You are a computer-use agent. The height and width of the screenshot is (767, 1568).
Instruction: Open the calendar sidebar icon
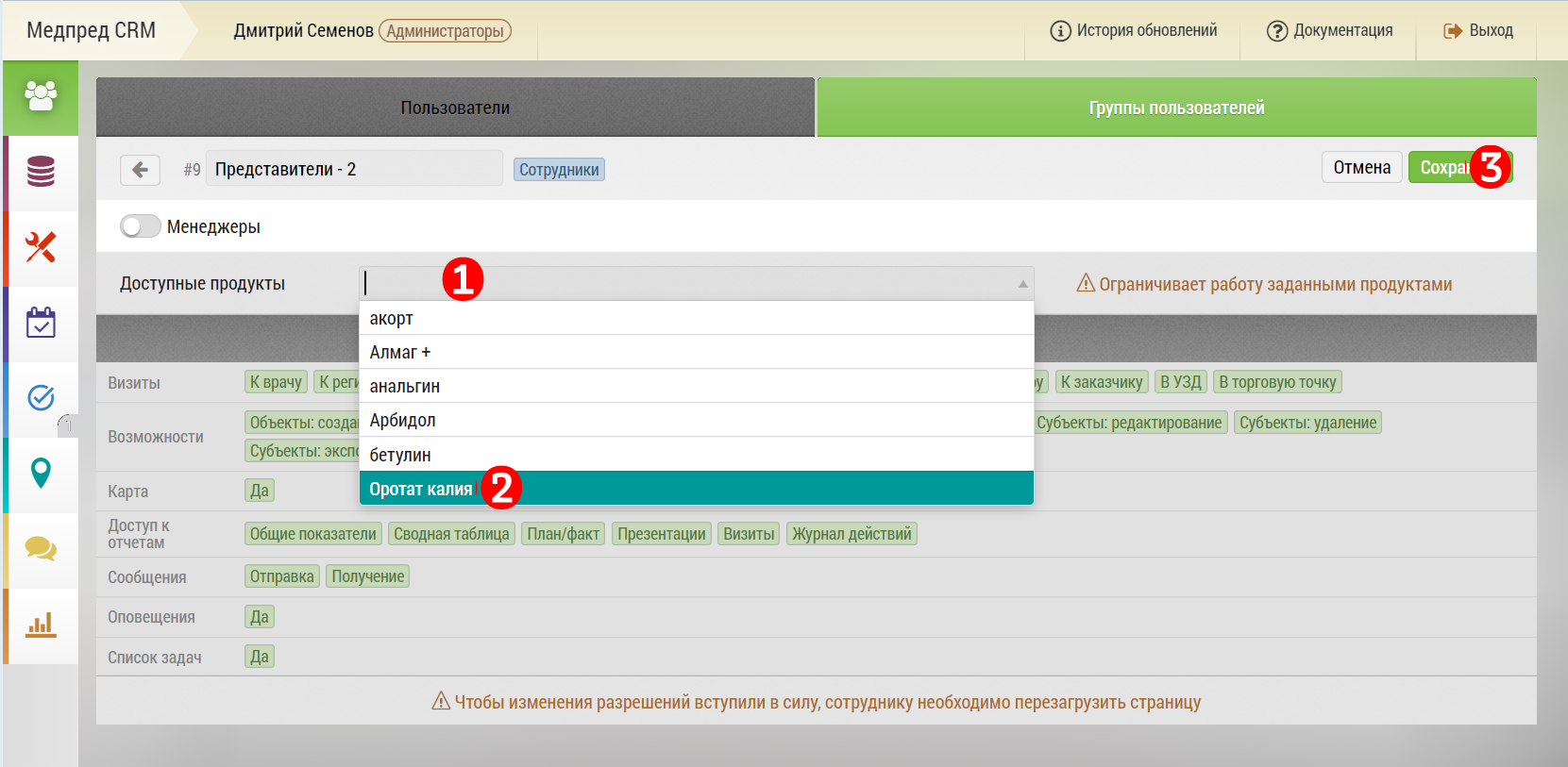(x=41, y=324)
